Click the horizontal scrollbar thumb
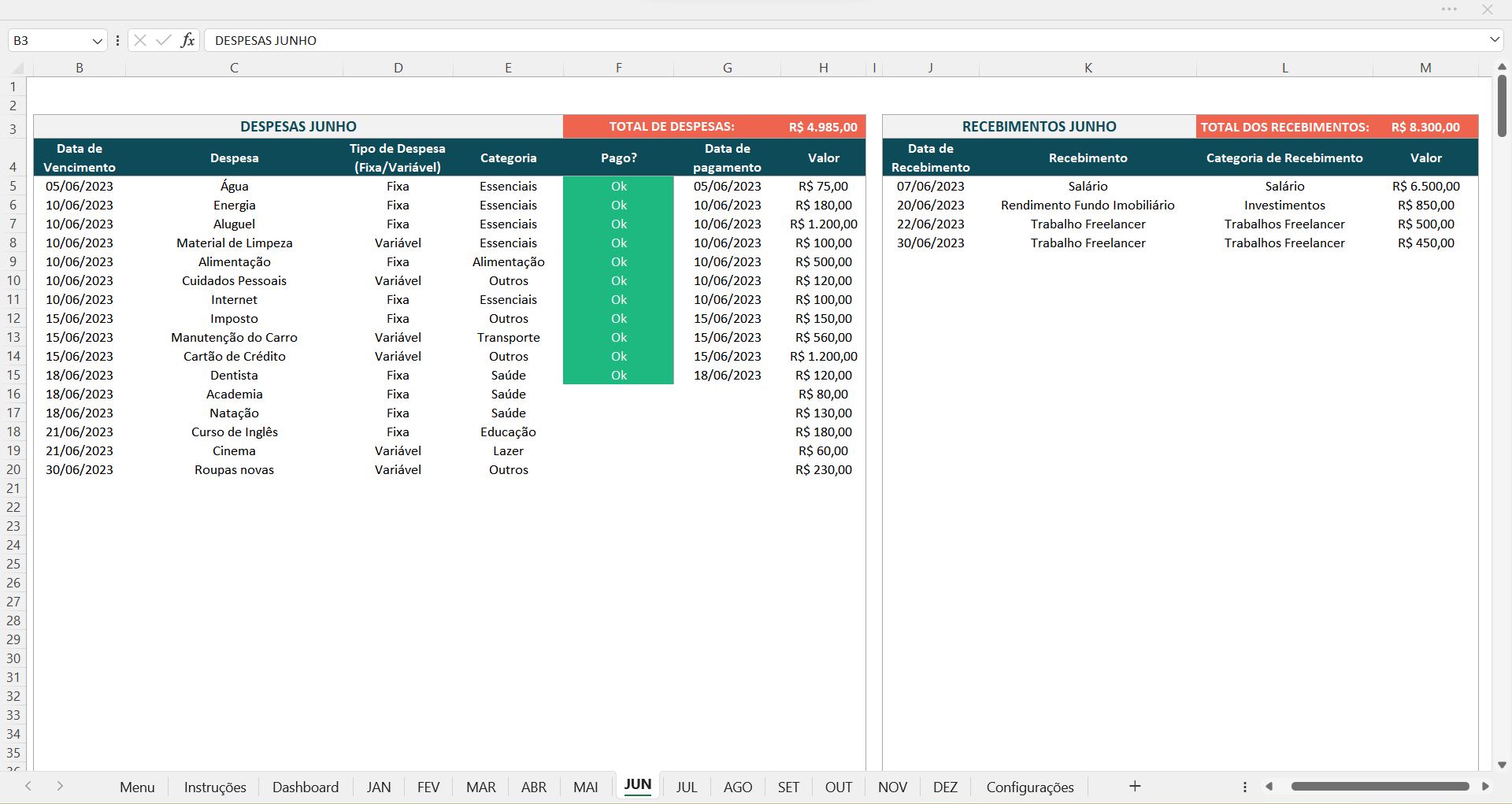This screenshot has width=1512, height=804. point(1380,787)
